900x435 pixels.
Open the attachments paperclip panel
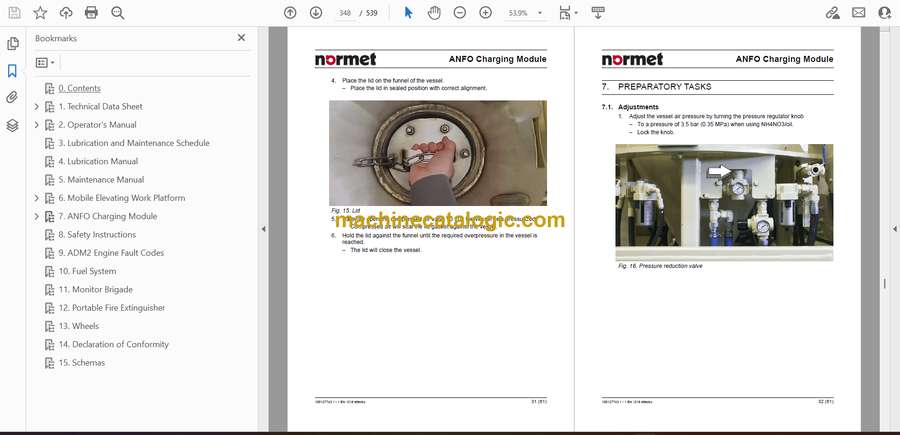click(12, 98)
